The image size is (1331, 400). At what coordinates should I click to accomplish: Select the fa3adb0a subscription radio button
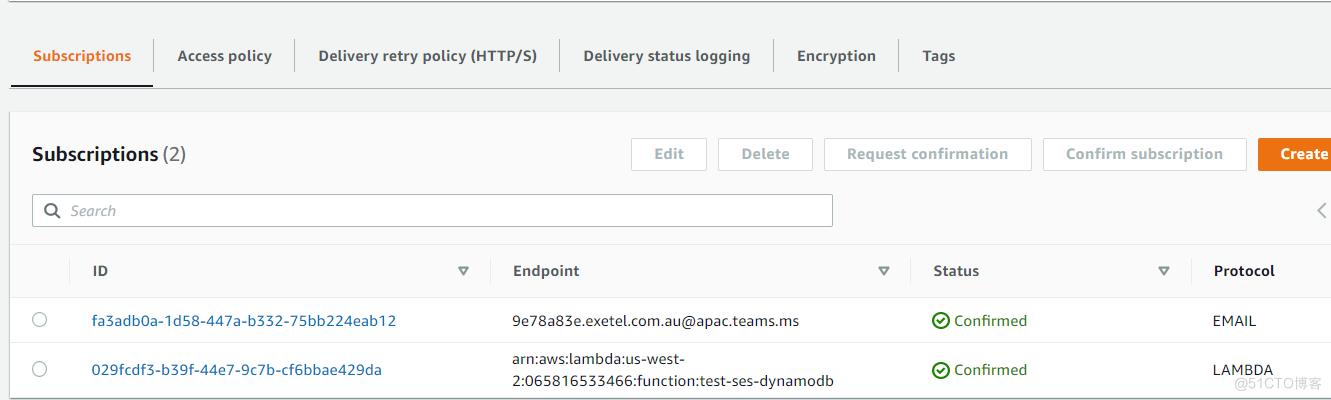tap(39, 320)
